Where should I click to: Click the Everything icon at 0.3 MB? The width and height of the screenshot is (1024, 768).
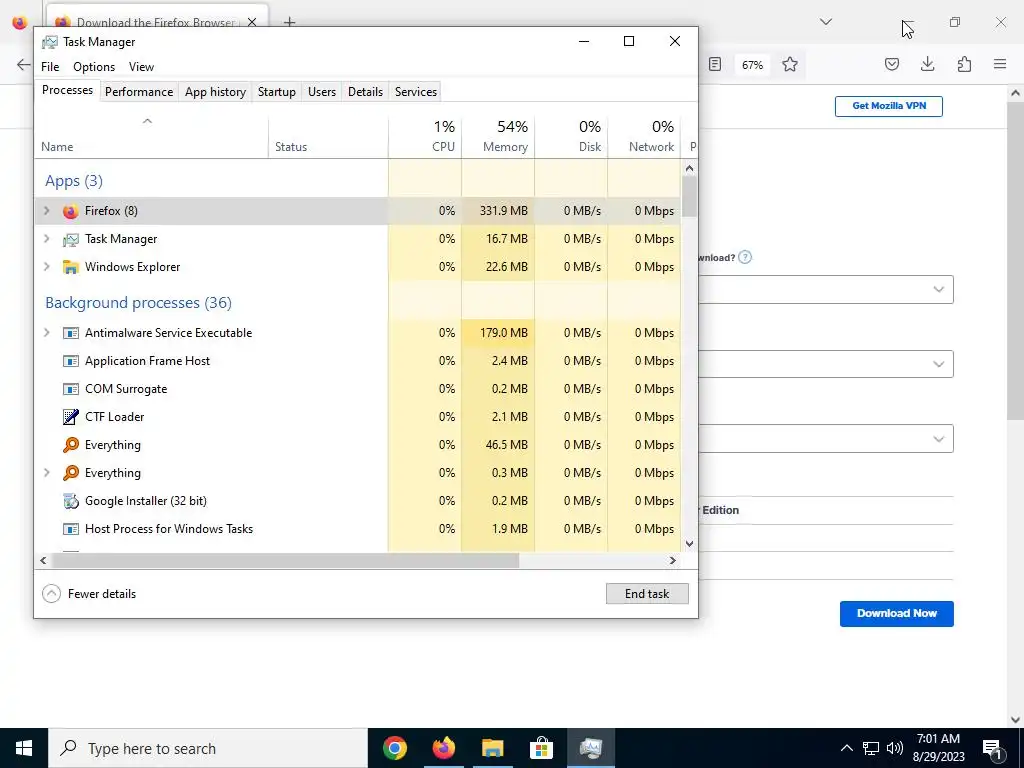pyautogui.click(x=71, y=473)
